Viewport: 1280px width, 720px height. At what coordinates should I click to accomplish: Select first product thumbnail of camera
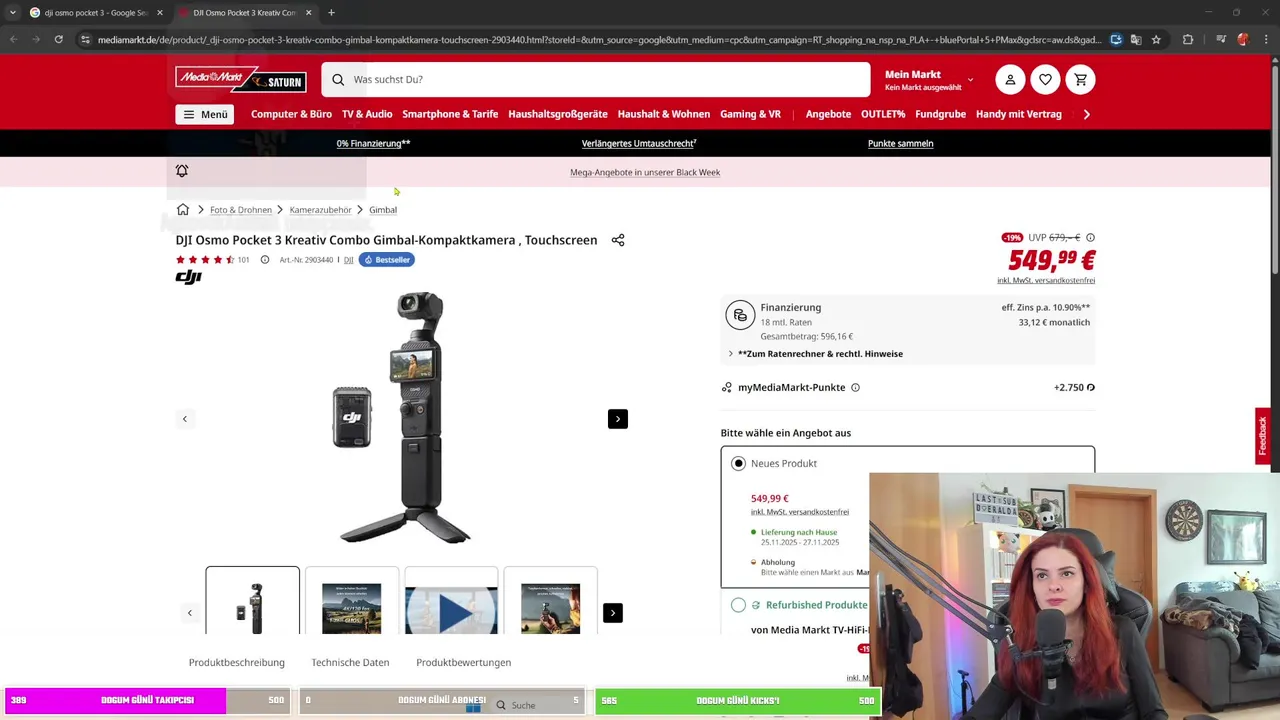coord(252,601)
